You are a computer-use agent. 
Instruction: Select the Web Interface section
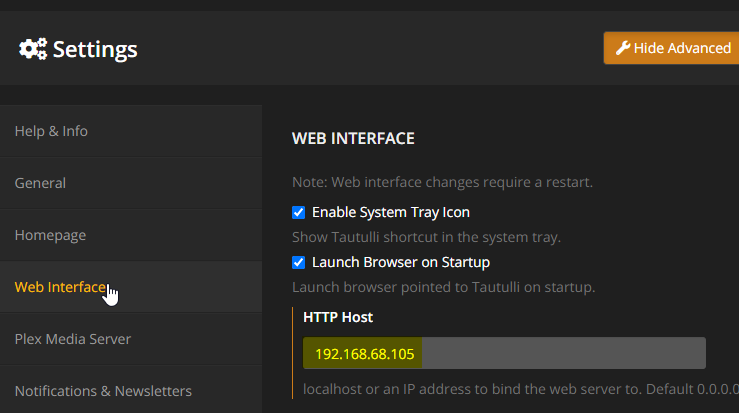tap(131, 287)
